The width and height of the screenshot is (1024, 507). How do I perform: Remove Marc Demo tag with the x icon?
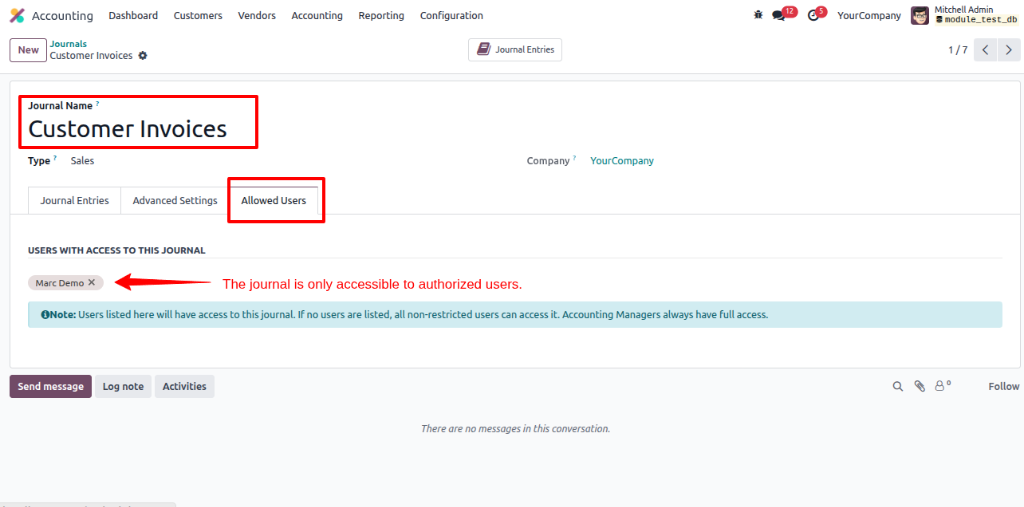[x=91, y=282]
